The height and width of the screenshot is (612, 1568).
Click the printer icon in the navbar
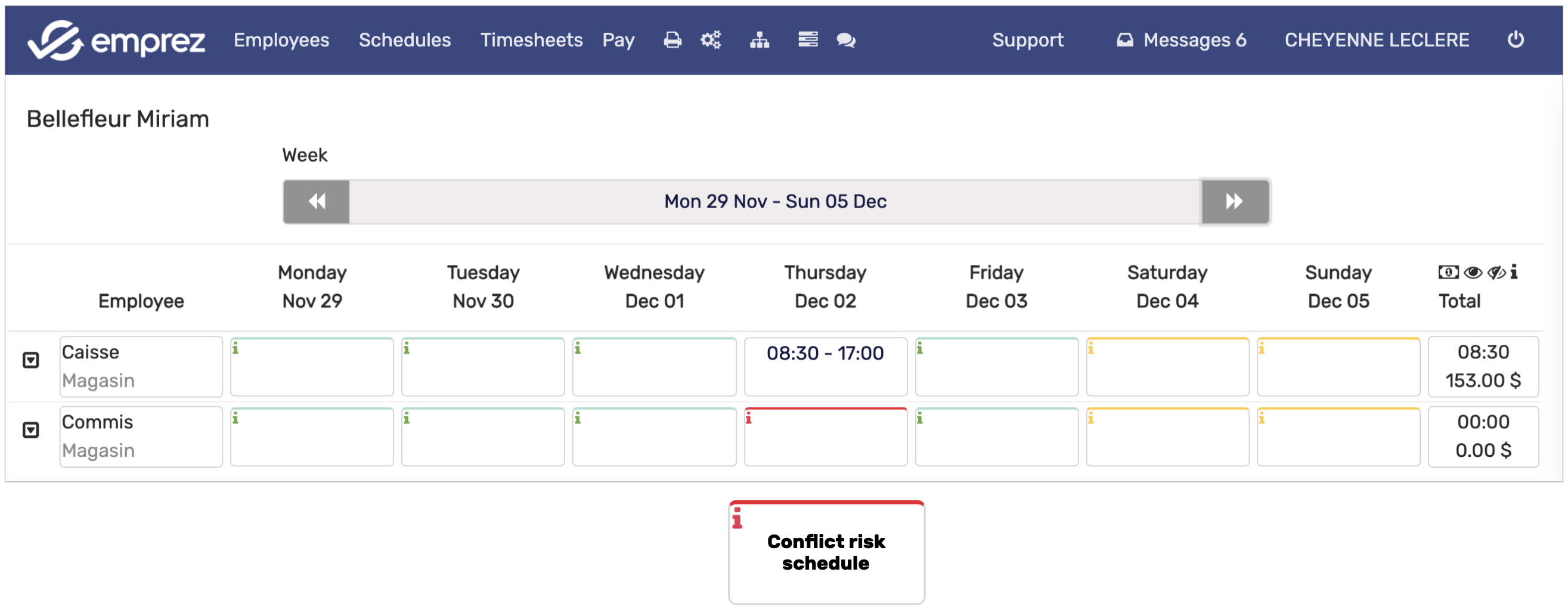tap(672, 40)
